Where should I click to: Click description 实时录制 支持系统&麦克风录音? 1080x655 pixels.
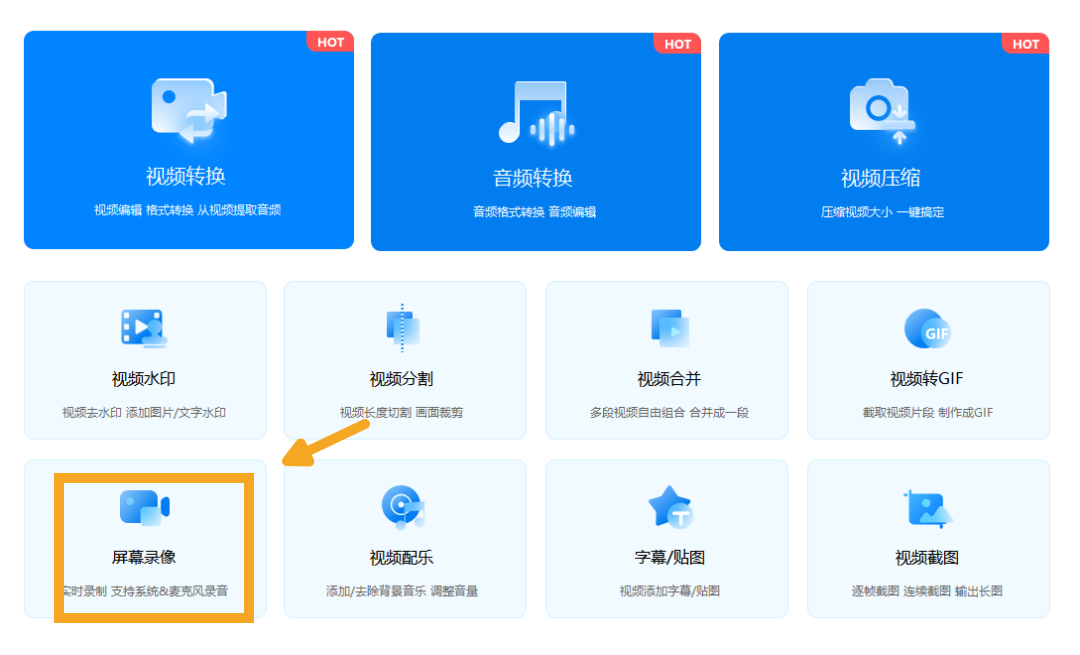[x=145, y=591]
